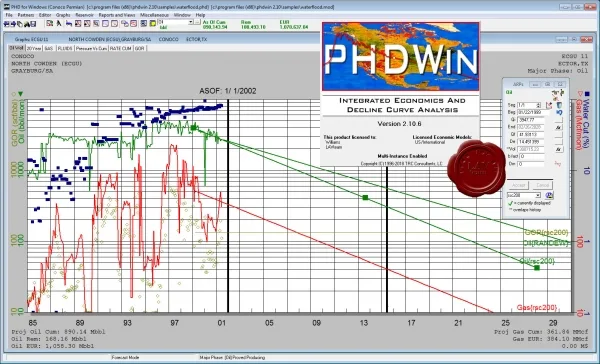Expand the rsc200 scenario dropdown
The height and width of the screenshot is (364, 600).
pos(538,195)
